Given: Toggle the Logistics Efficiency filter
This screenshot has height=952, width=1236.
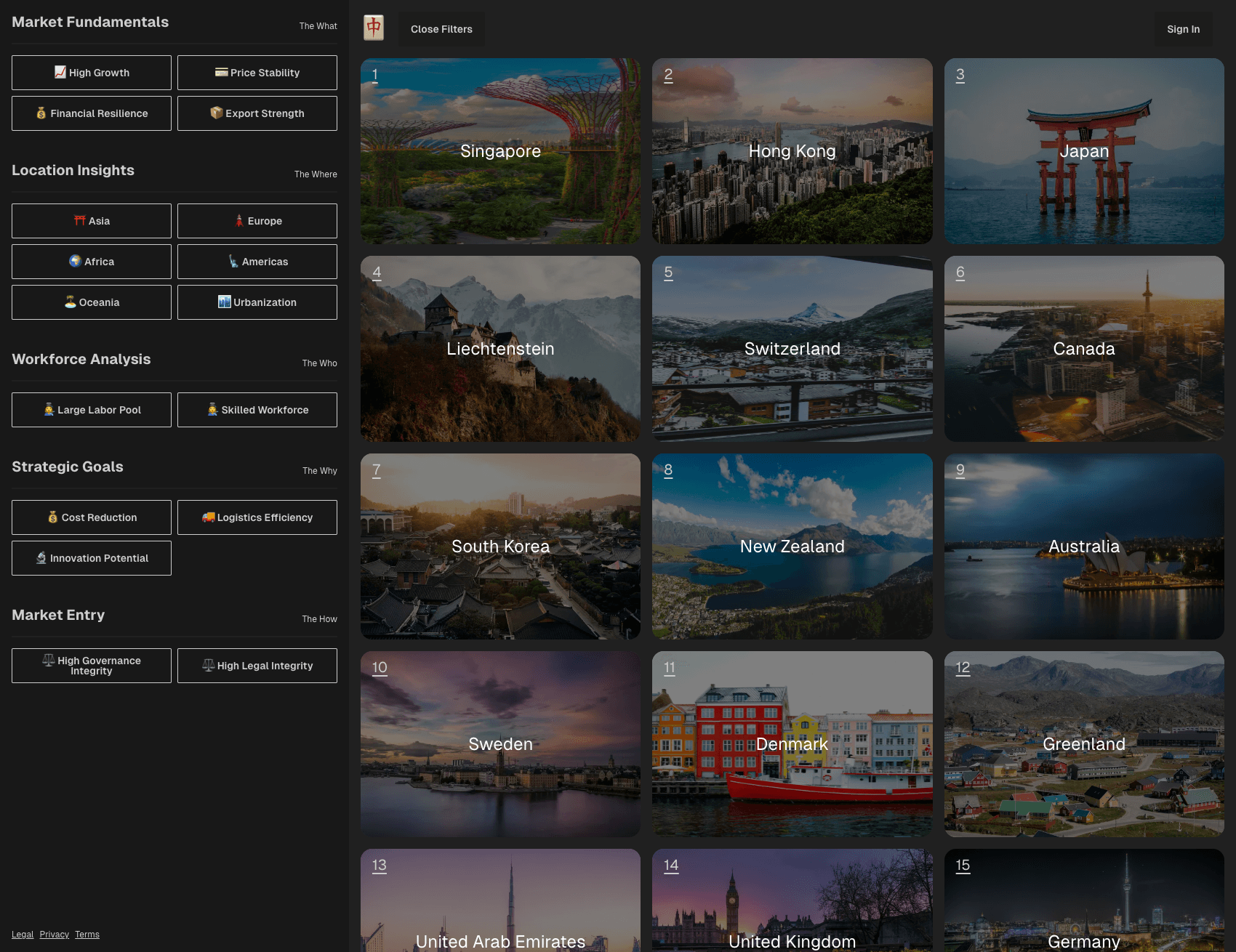Looking at the screenshot, I should tap(257, 517).
